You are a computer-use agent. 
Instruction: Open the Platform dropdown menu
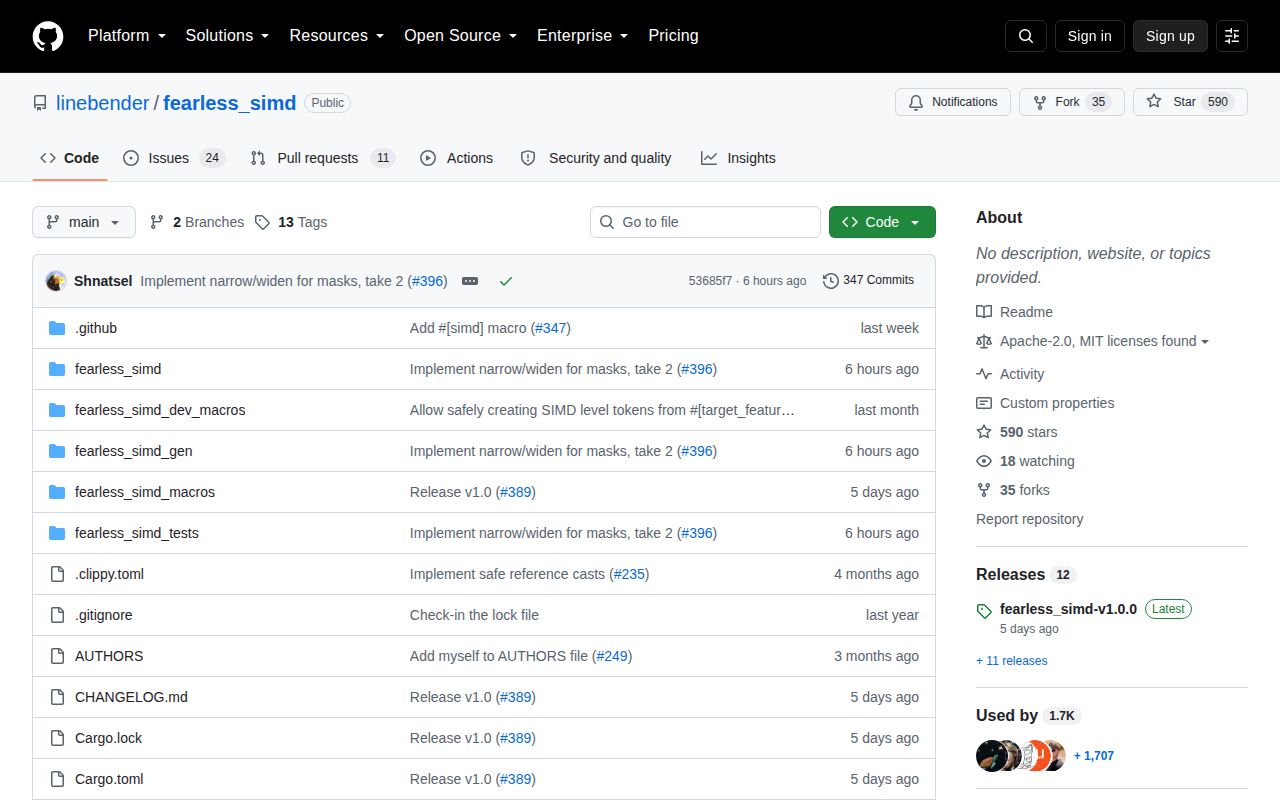127,36
